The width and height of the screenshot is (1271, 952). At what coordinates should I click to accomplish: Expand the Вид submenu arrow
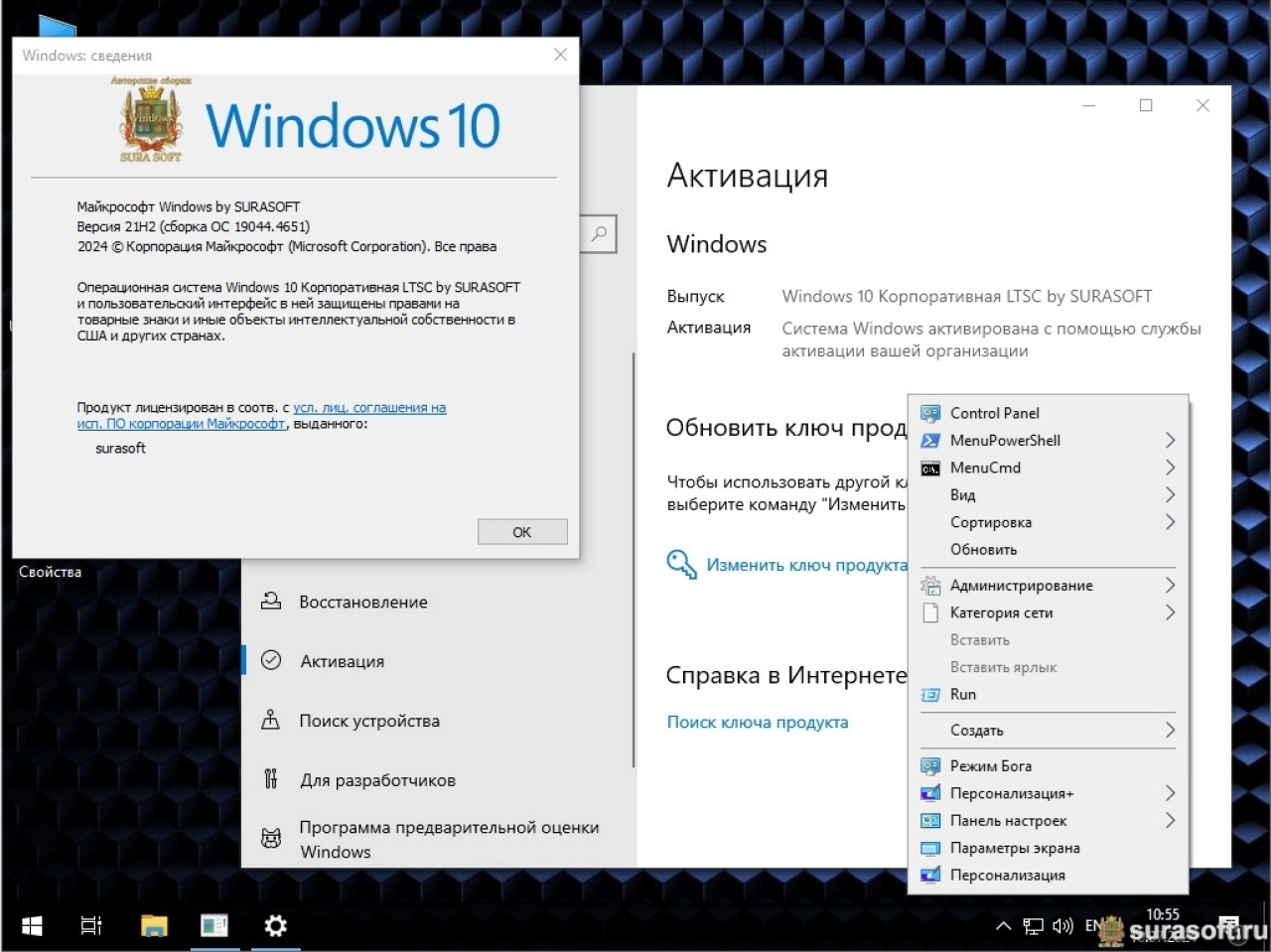(x=1170, y=494)
